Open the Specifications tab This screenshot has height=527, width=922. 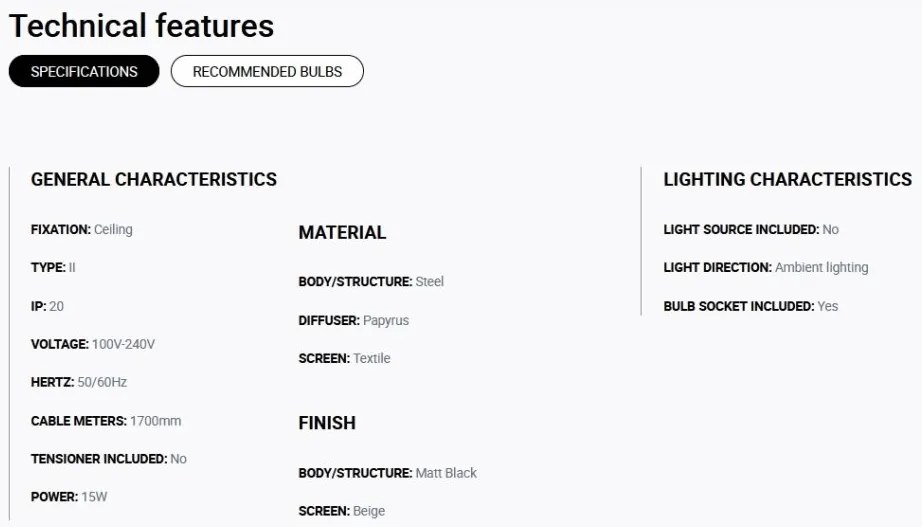(x=84, y=71)
